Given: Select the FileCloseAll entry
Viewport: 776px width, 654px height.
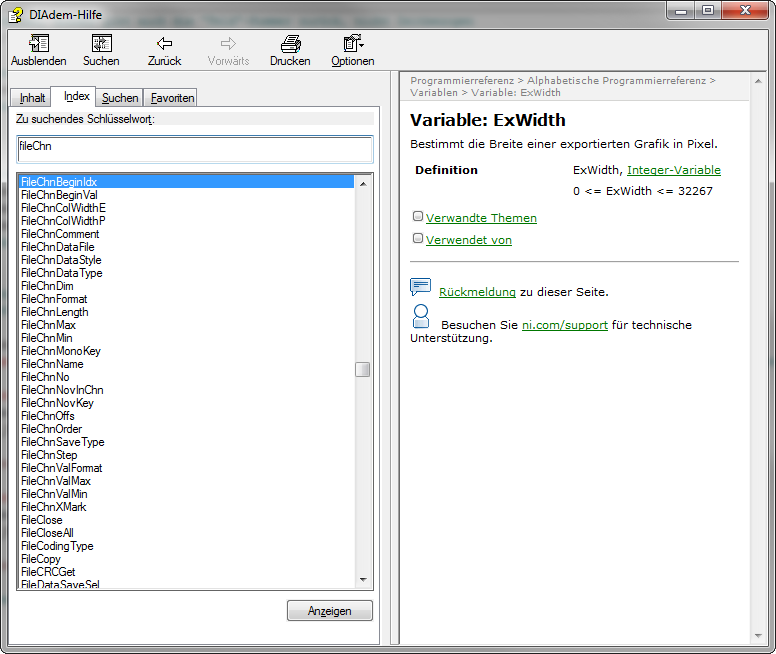Looking at the screenshot, I should [47, 533].
